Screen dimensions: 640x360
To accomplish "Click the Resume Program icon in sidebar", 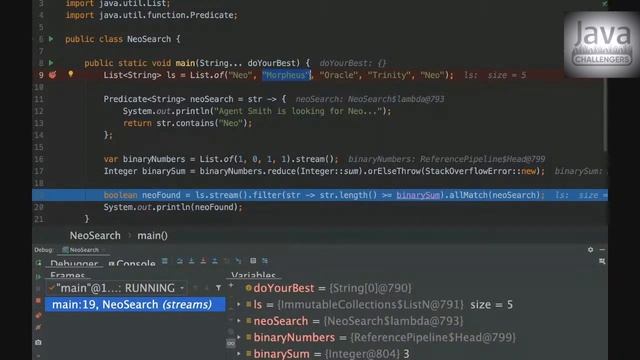I will (x=38, y=277).
